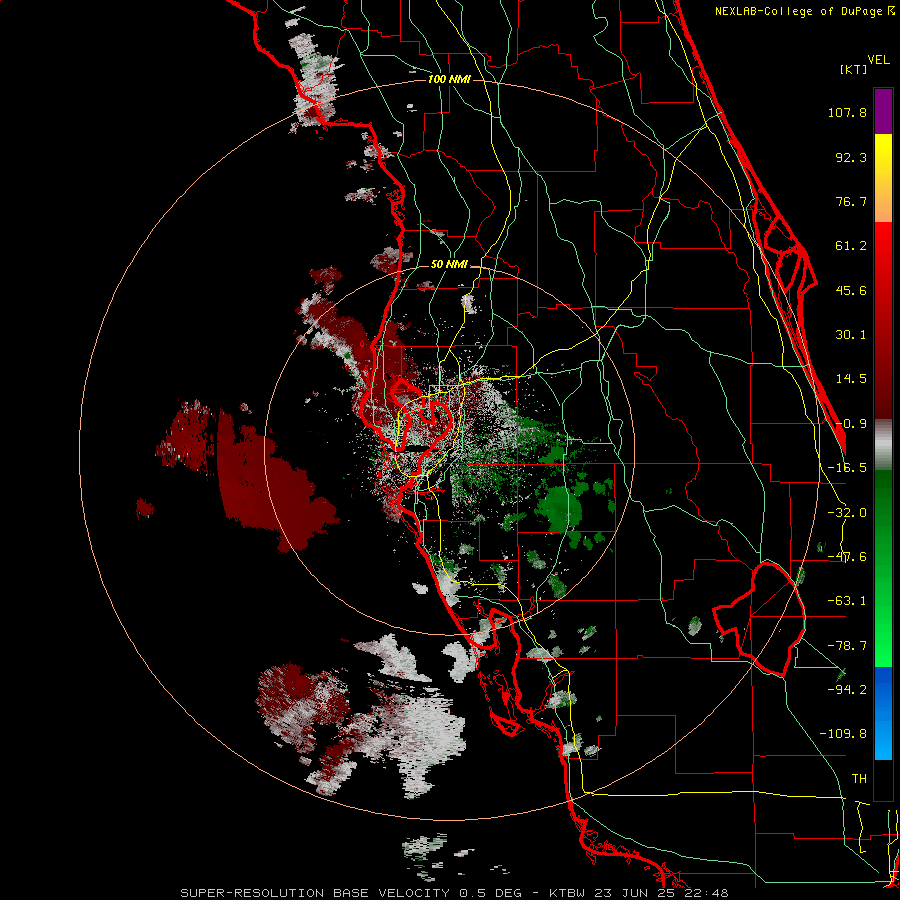This screenshot has width=900, height=900.
Task: Click the purple segment of the velocity color bar
Action: (883, 111)
